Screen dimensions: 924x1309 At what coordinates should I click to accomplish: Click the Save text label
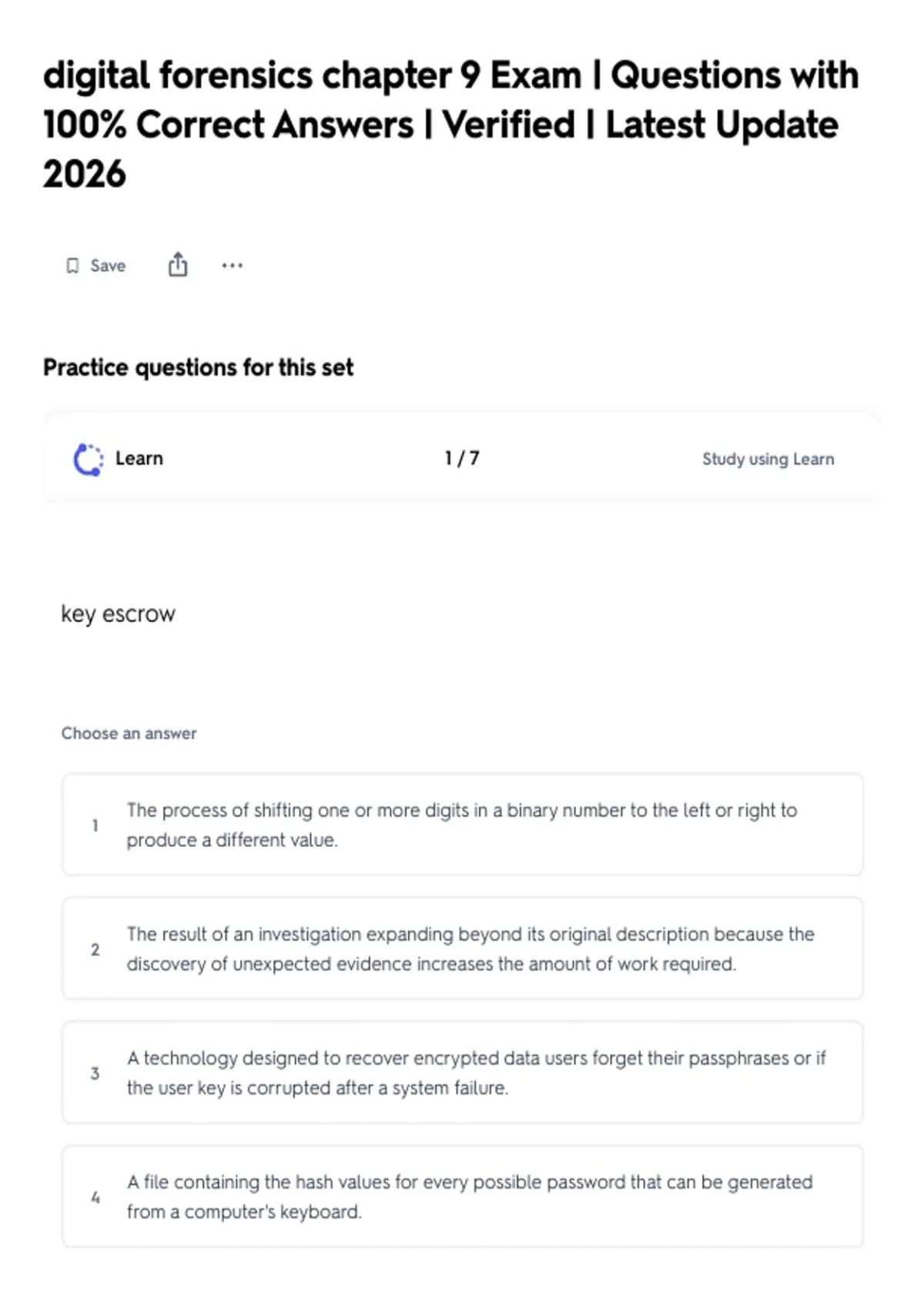(x=108, y=266)
